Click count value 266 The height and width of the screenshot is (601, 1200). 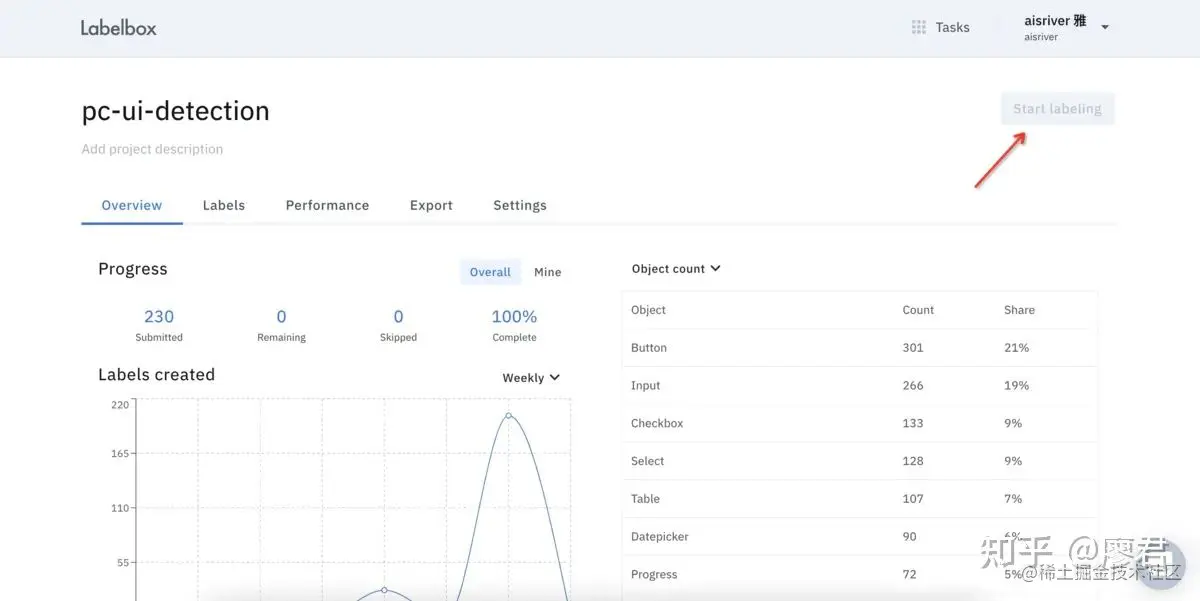913,385
